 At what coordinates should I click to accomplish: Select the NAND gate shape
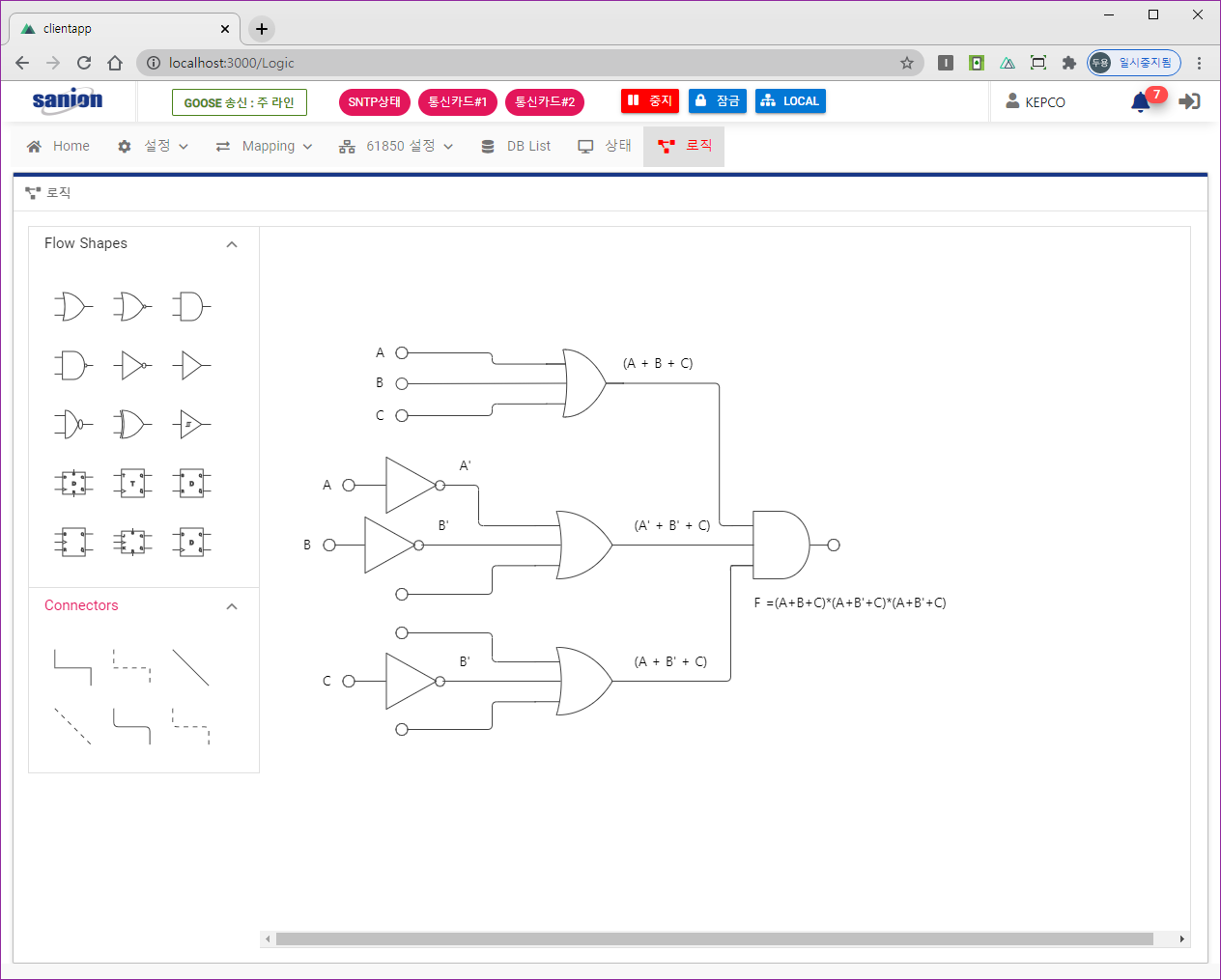click(x=73, y=365)
